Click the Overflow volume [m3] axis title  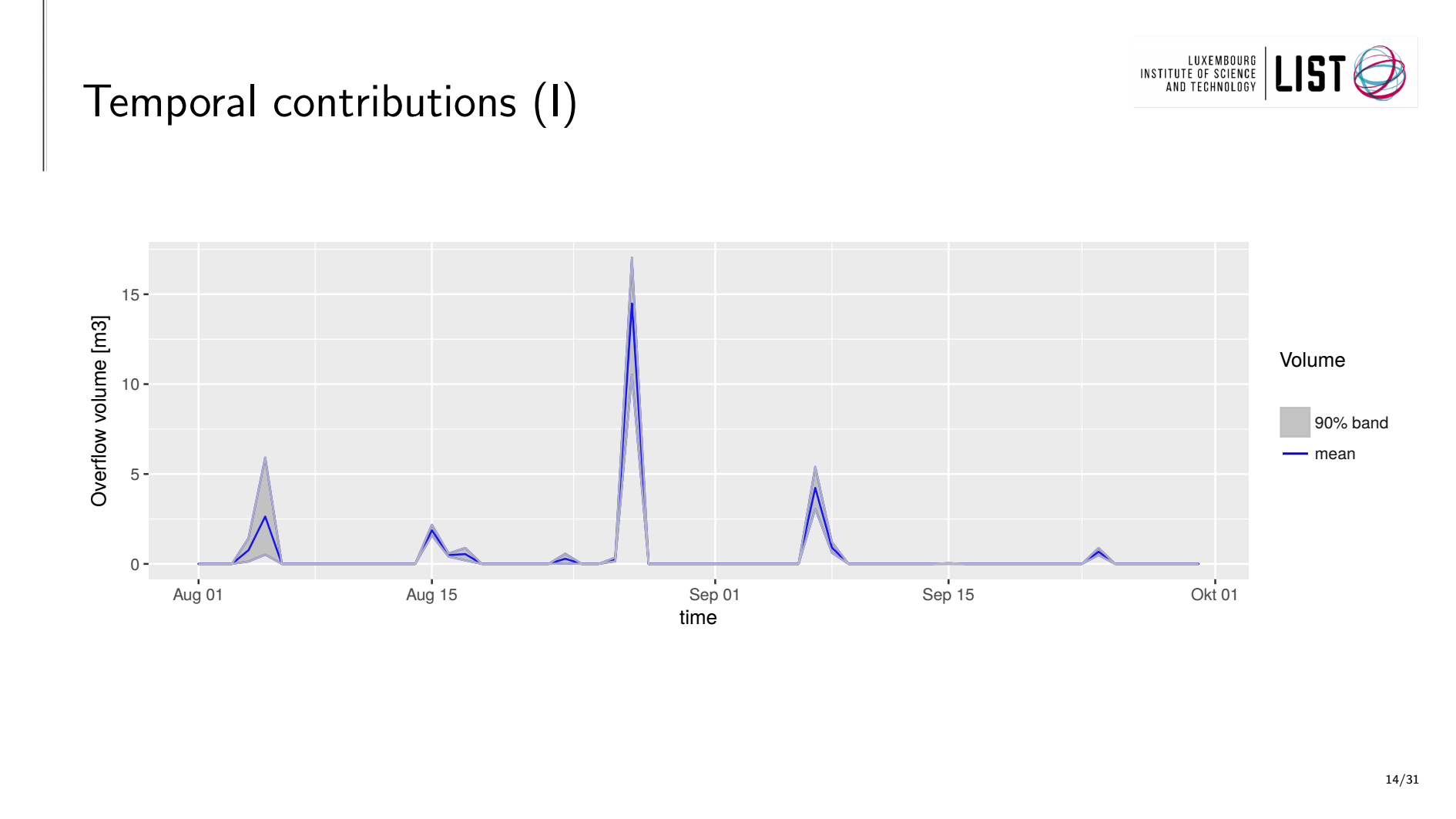[x=99, y=411]
